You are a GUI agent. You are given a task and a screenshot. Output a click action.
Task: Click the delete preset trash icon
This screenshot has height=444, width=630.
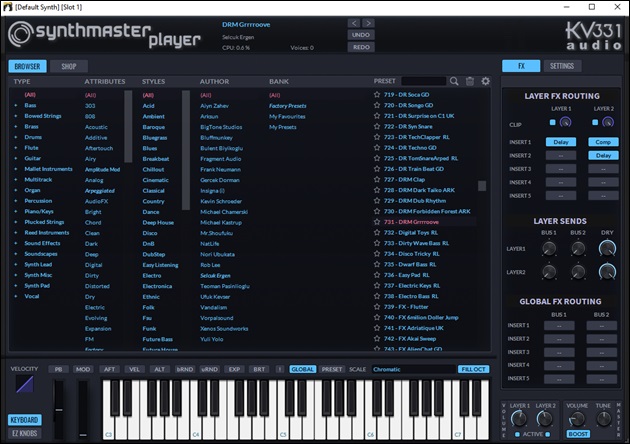tap(470, 81)
